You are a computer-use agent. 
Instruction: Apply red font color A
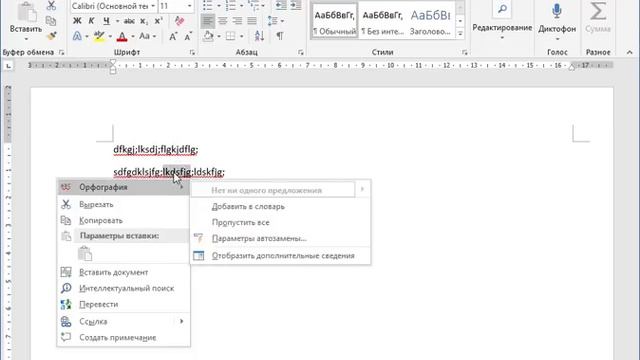[122, 36]
